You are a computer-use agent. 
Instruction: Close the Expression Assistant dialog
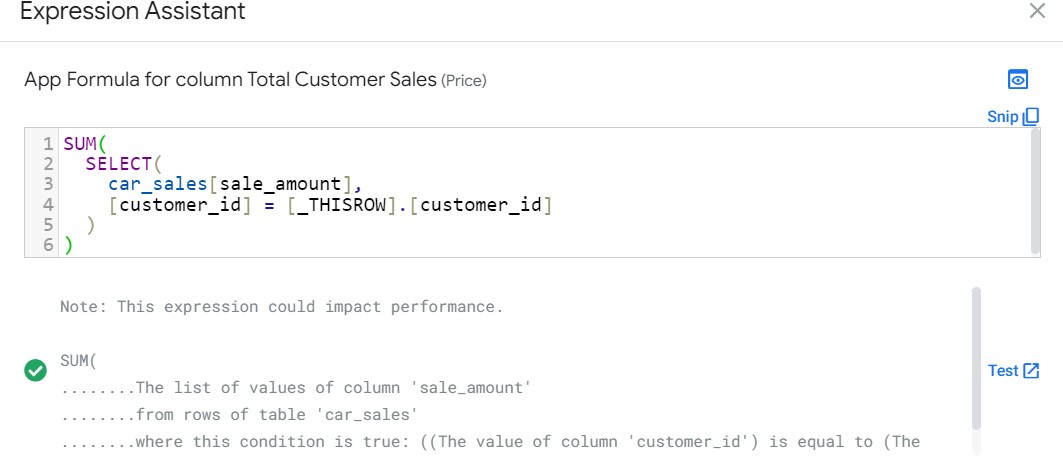click(x=1037, y=12)
